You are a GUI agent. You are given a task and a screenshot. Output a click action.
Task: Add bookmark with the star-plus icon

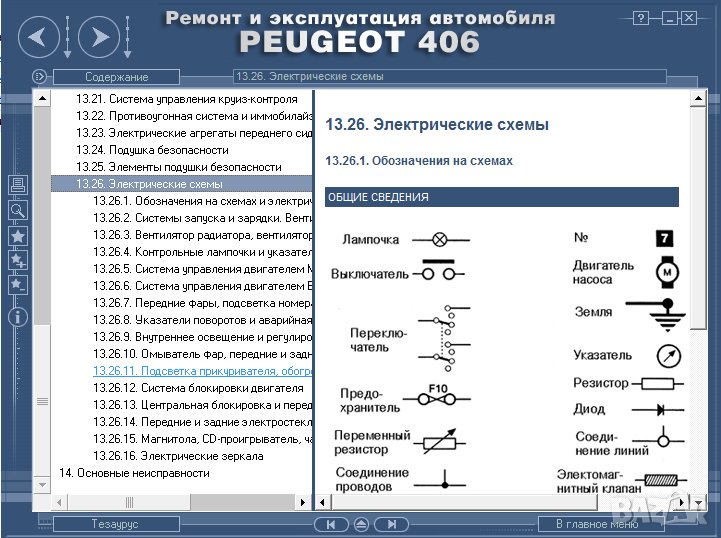click(x=17, y=261)
